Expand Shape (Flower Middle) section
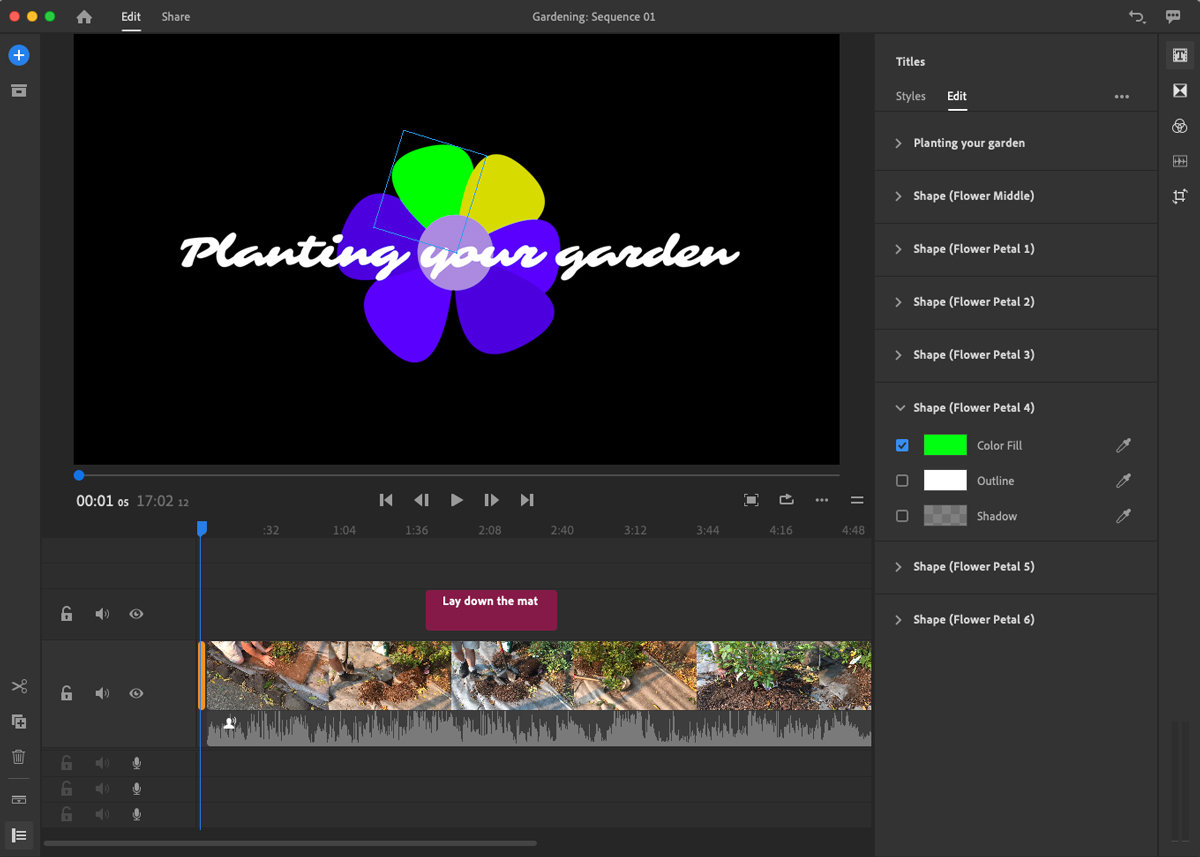The image size is (1200, 857). [899, 196]
